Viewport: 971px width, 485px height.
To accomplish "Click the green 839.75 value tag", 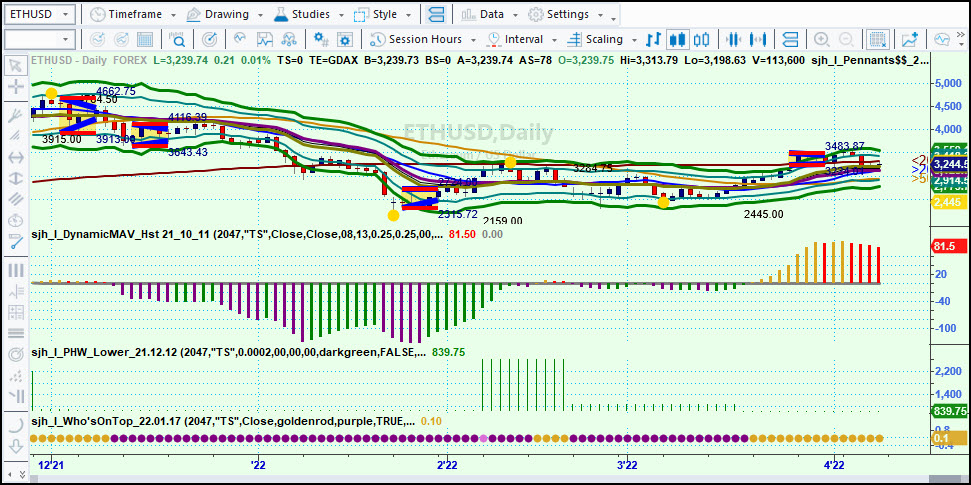I will [949, 411].
